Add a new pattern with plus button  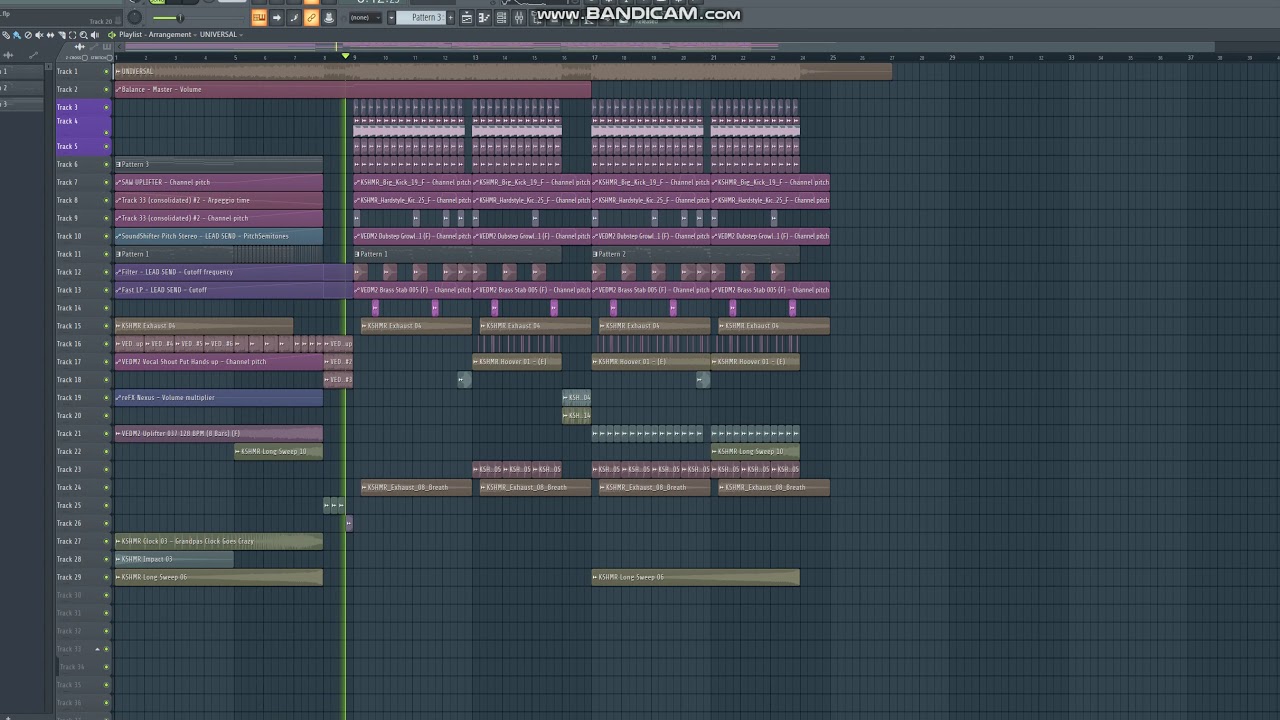click(451, 18)
